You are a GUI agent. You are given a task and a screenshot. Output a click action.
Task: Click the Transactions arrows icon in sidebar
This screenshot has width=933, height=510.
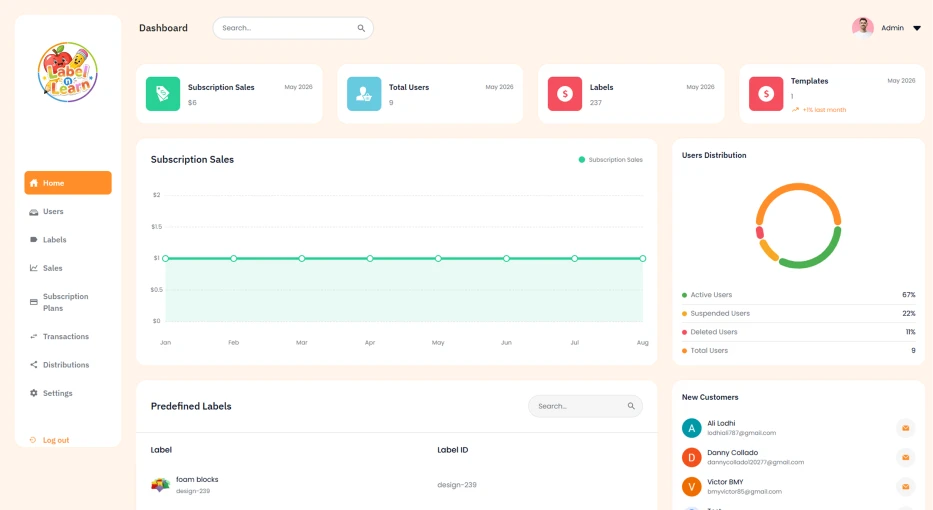34,336
